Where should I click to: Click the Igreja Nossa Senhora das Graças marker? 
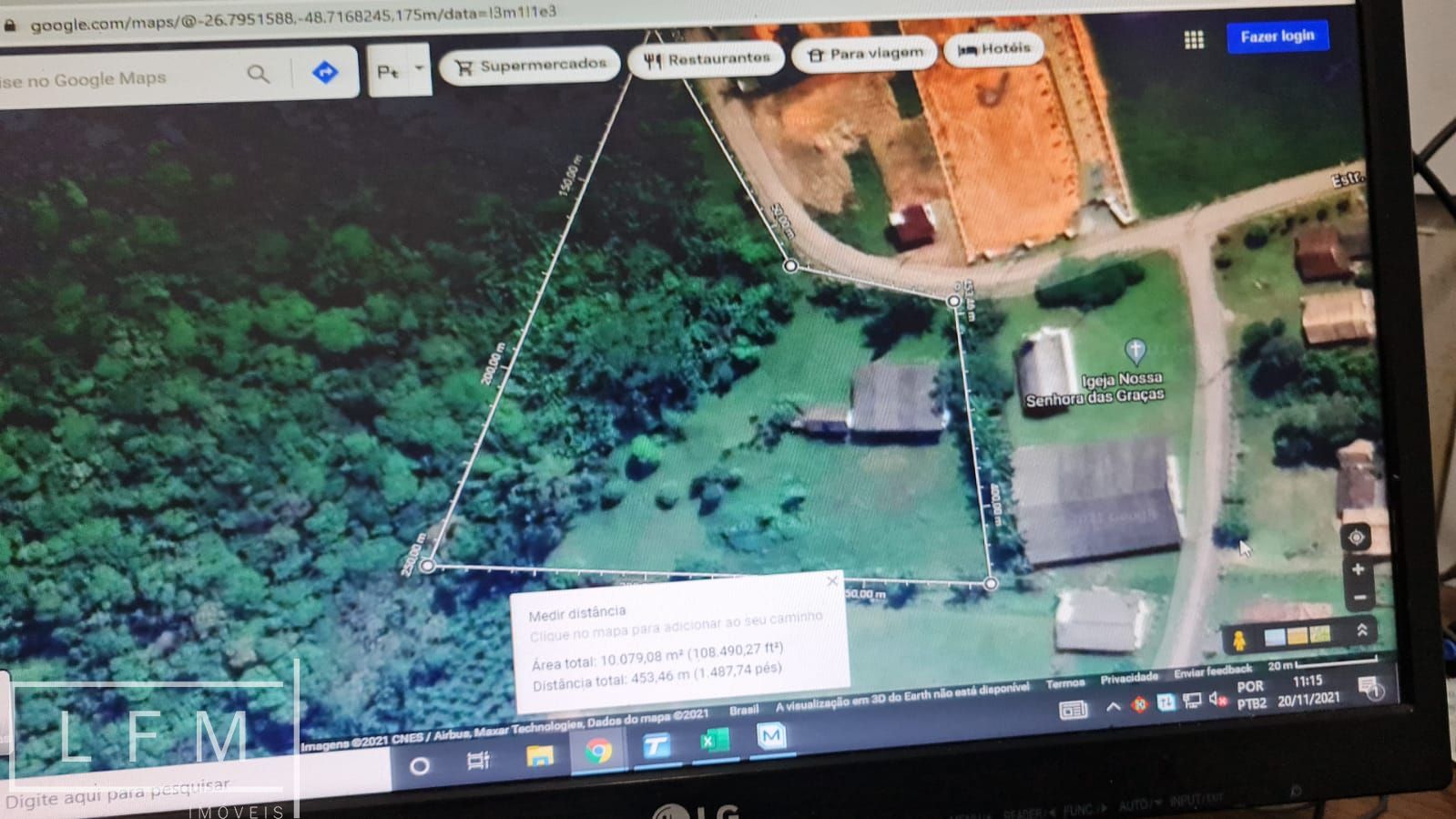(1135, 350)
